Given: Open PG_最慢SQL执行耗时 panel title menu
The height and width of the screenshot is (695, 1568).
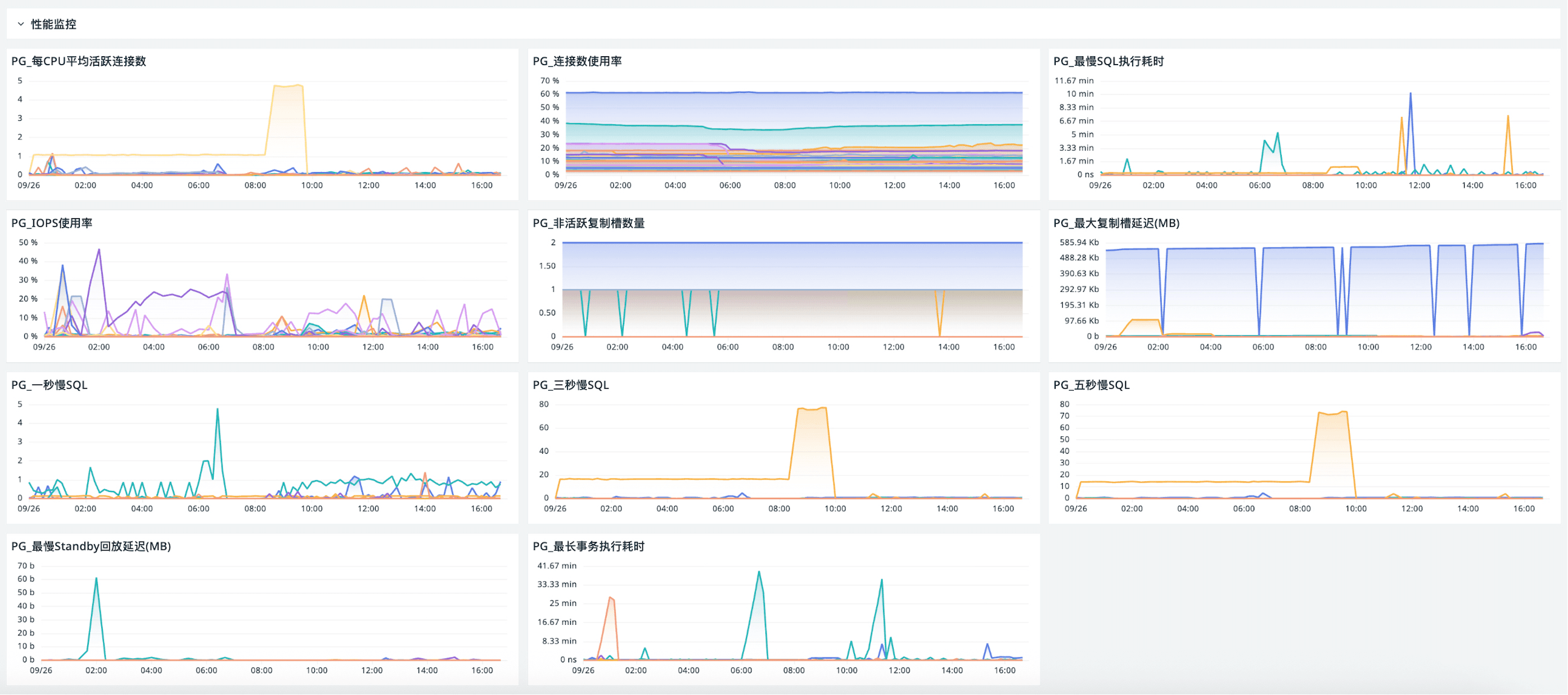Looking at the screenshot, I should click(1108, 61).
